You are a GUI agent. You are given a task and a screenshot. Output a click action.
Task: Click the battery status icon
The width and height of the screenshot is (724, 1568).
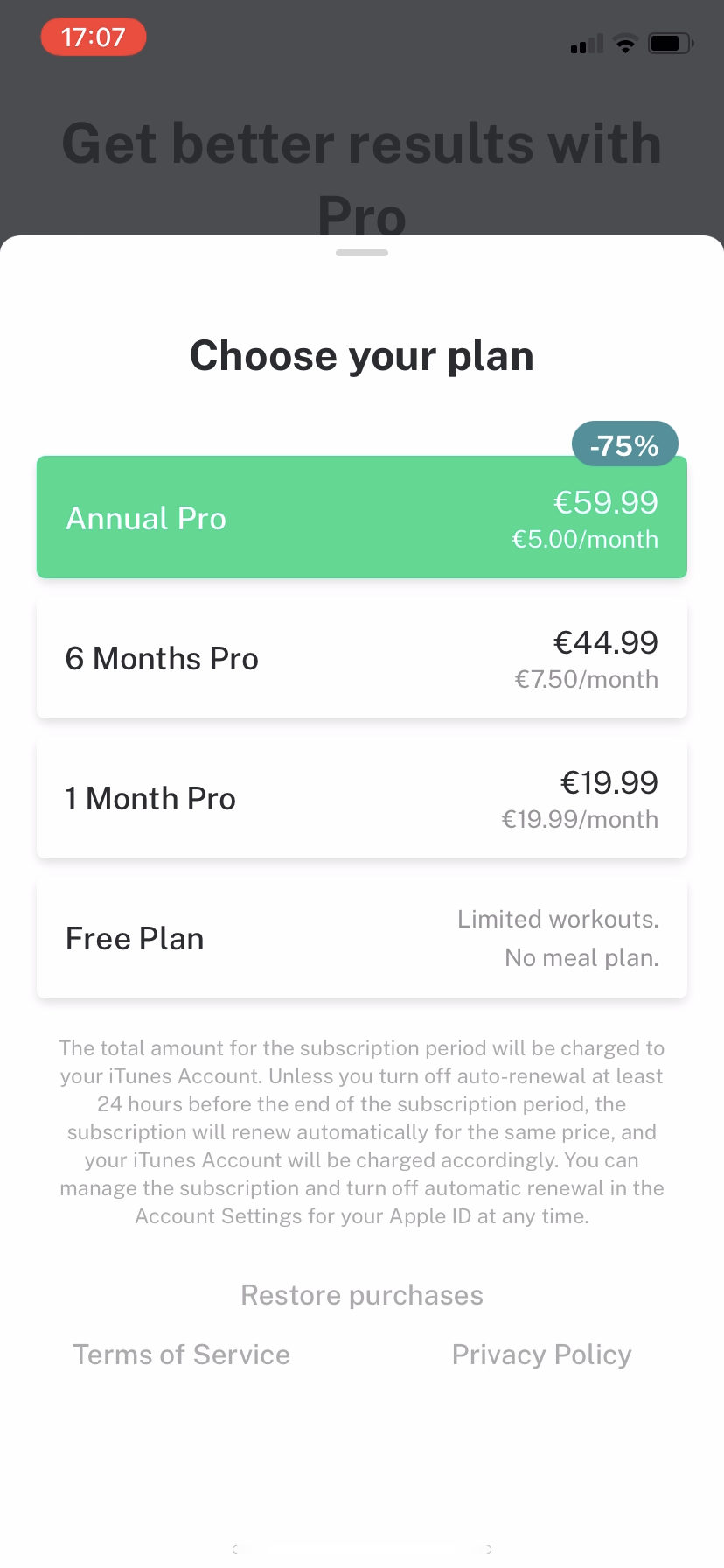click(x=669, y=44)
